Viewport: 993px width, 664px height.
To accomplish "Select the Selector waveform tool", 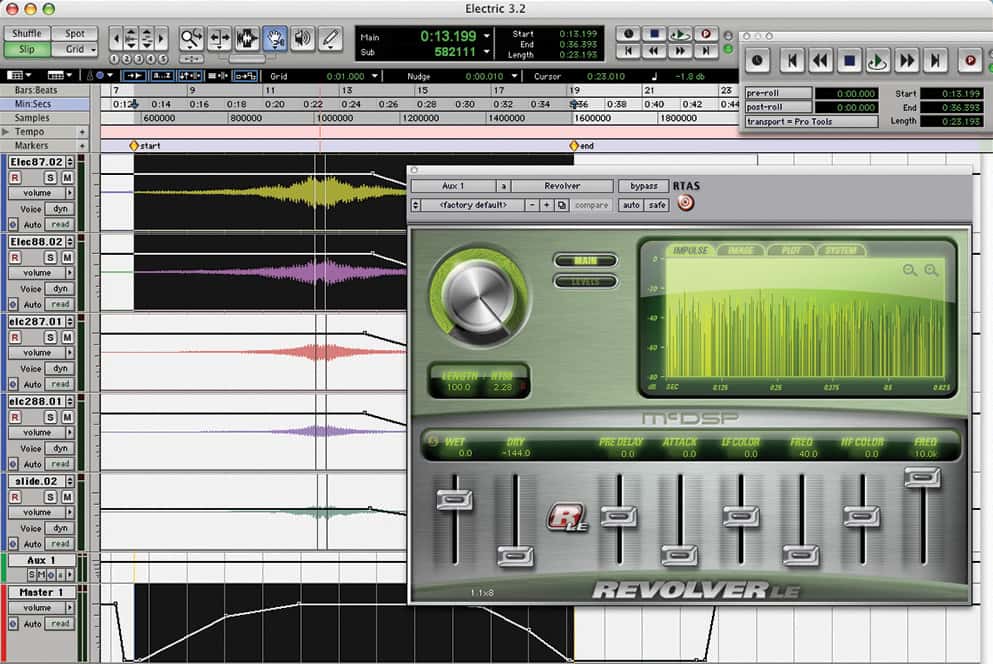I will [247, 39].
